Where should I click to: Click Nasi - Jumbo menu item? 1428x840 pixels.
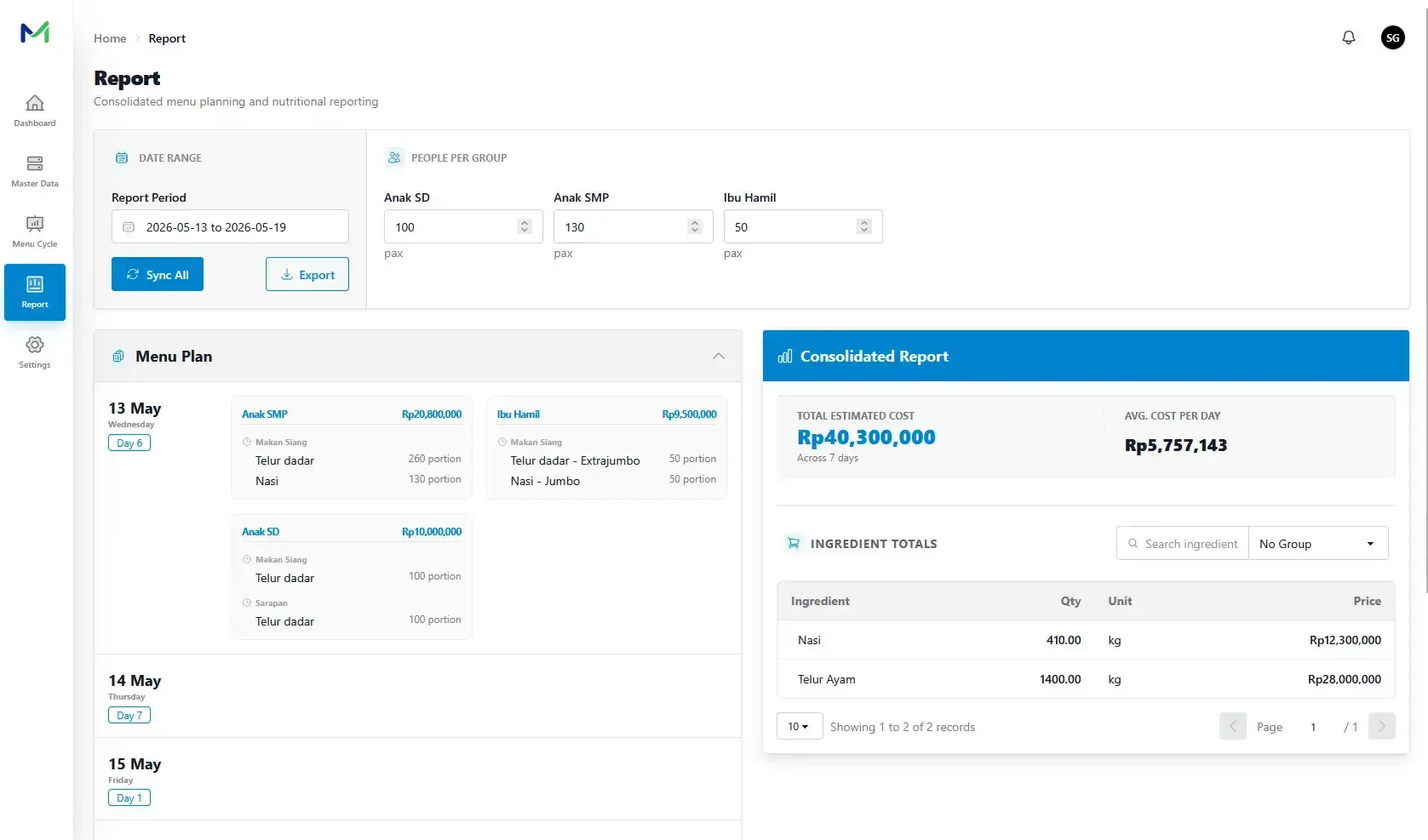point(545,481)
